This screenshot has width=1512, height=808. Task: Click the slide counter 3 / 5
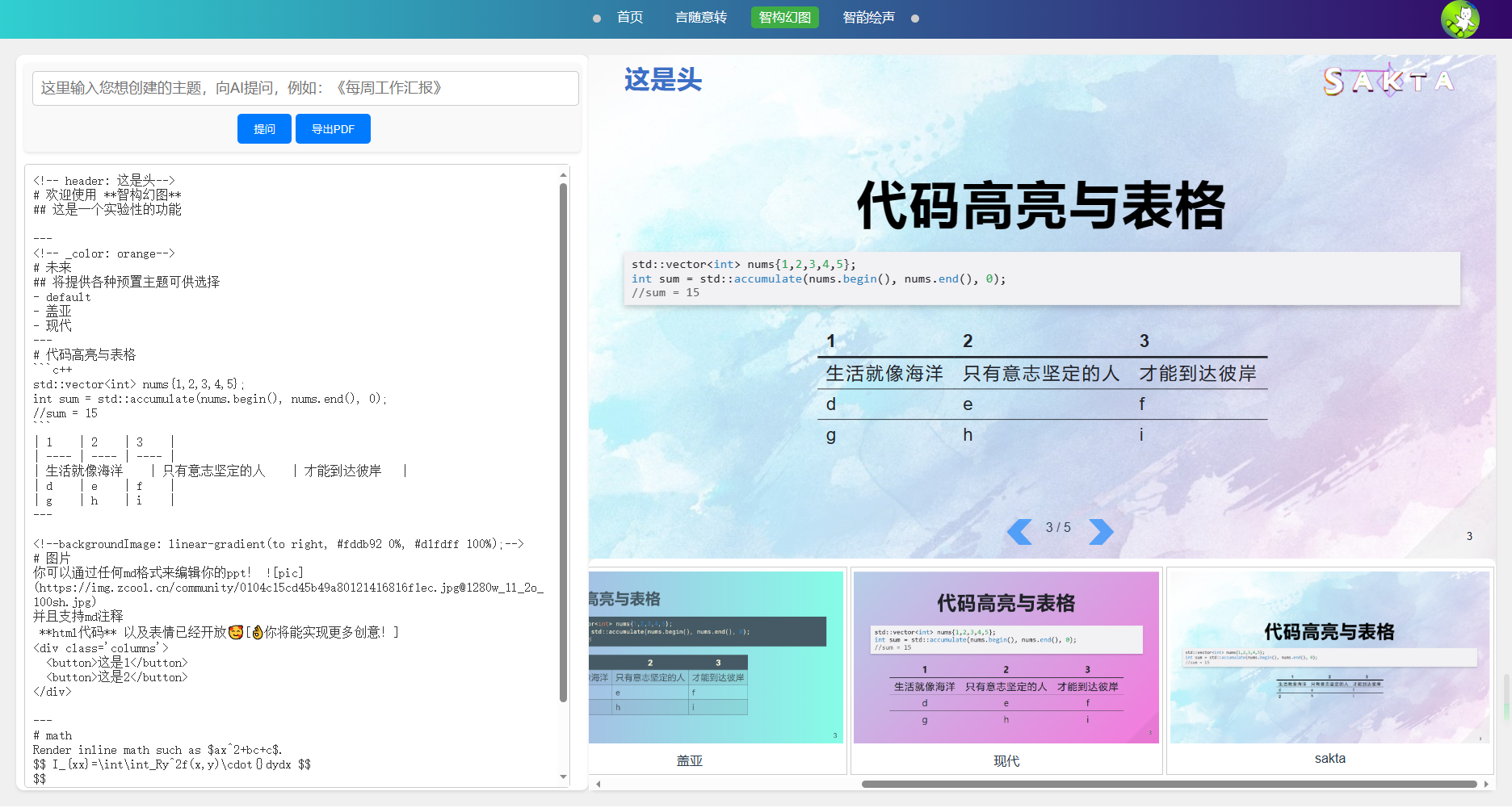tap(1058, 527)
